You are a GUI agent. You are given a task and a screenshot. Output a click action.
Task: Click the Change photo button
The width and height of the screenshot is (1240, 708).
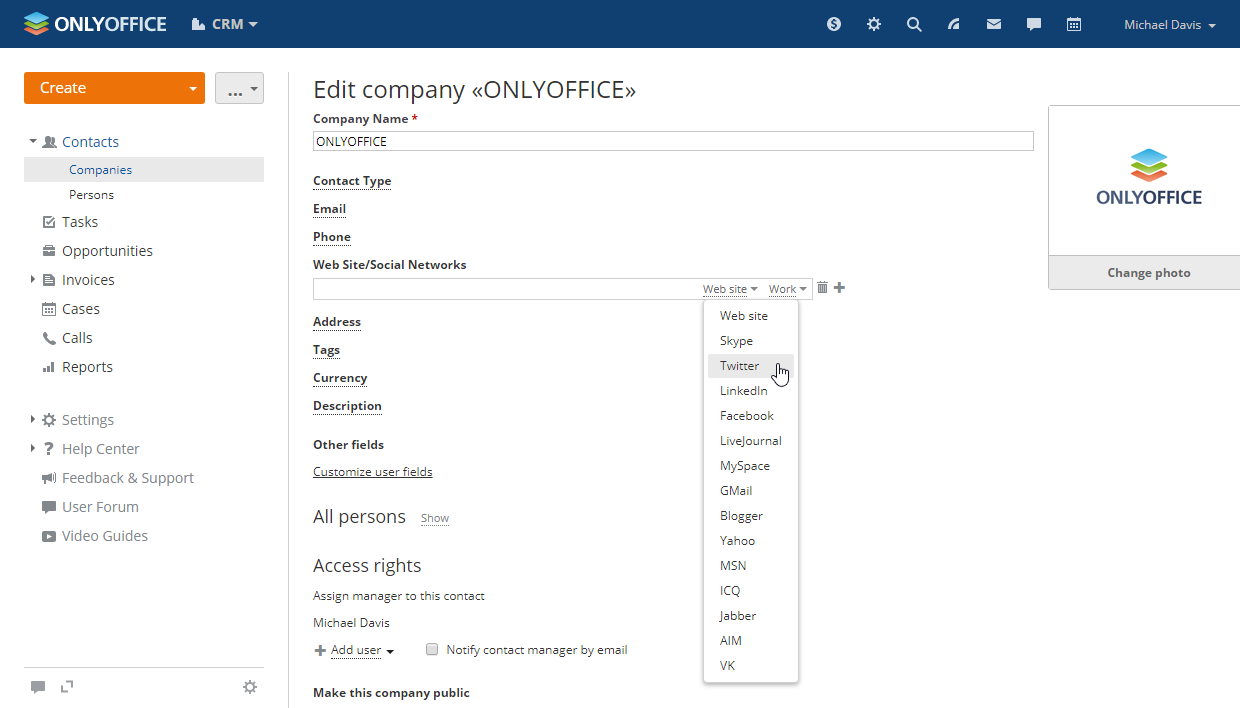pyautogui.click(x=1149, y=273)
